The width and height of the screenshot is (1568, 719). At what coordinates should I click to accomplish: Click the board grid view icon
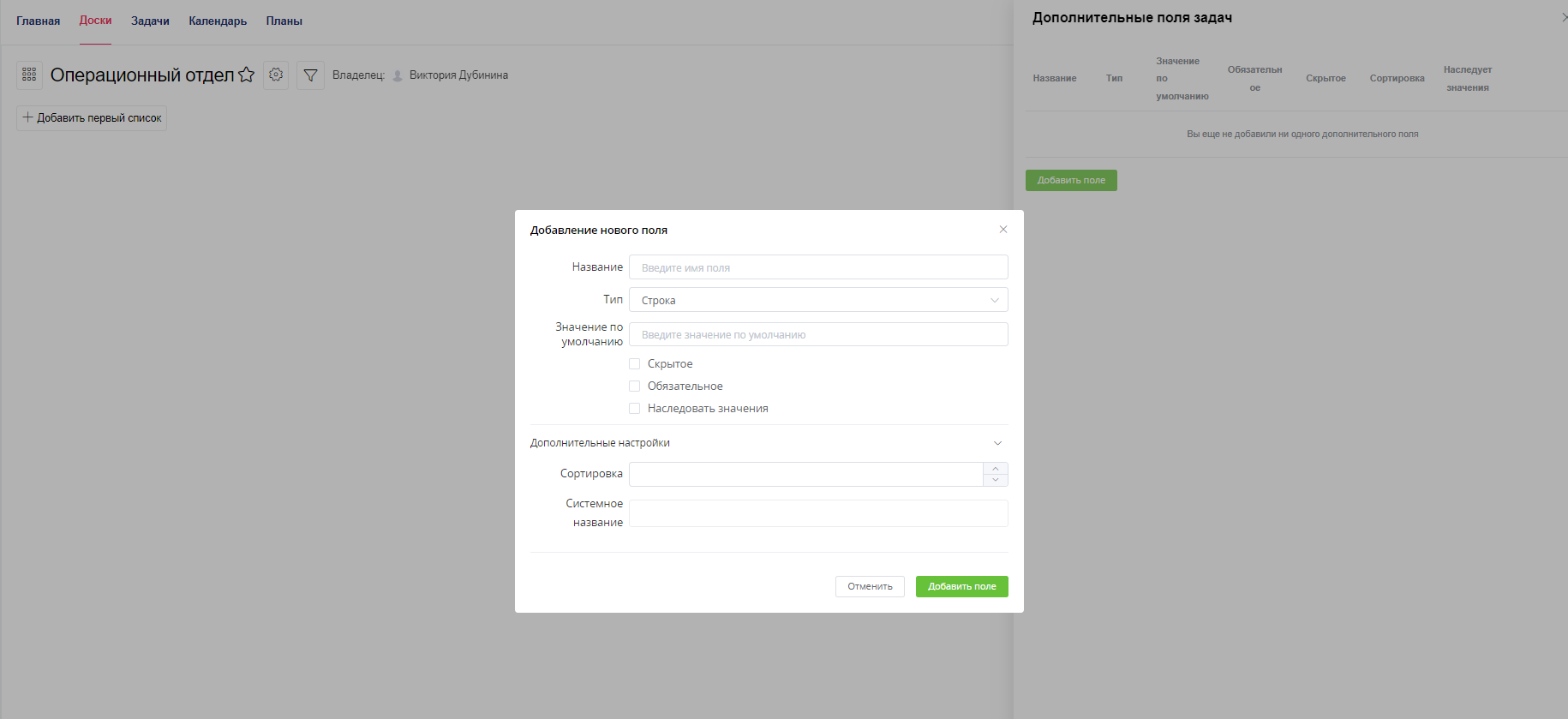click(29, 75)
